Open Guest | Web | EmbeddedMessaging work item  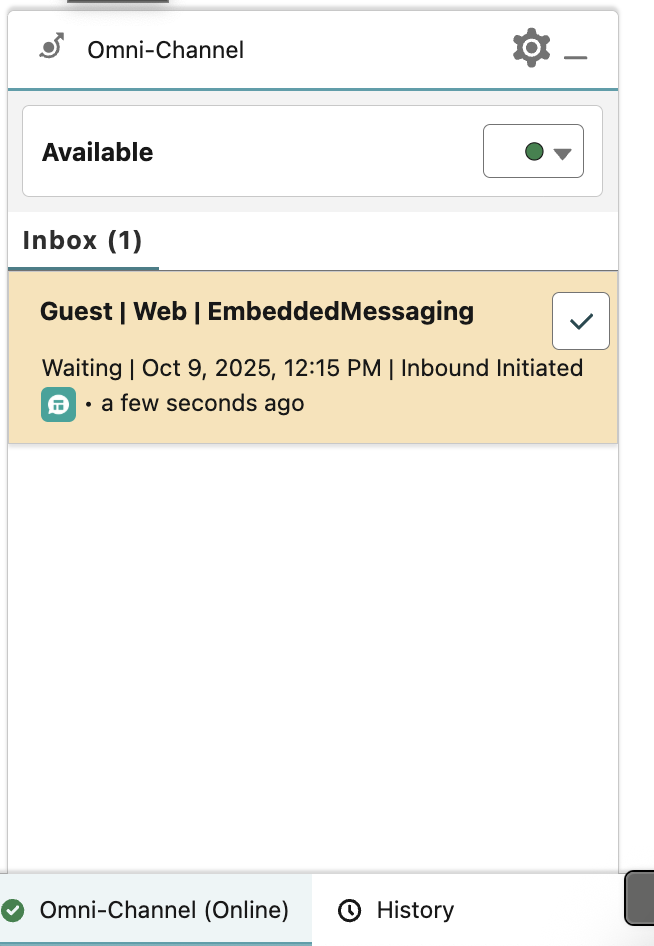coord(257,312)
